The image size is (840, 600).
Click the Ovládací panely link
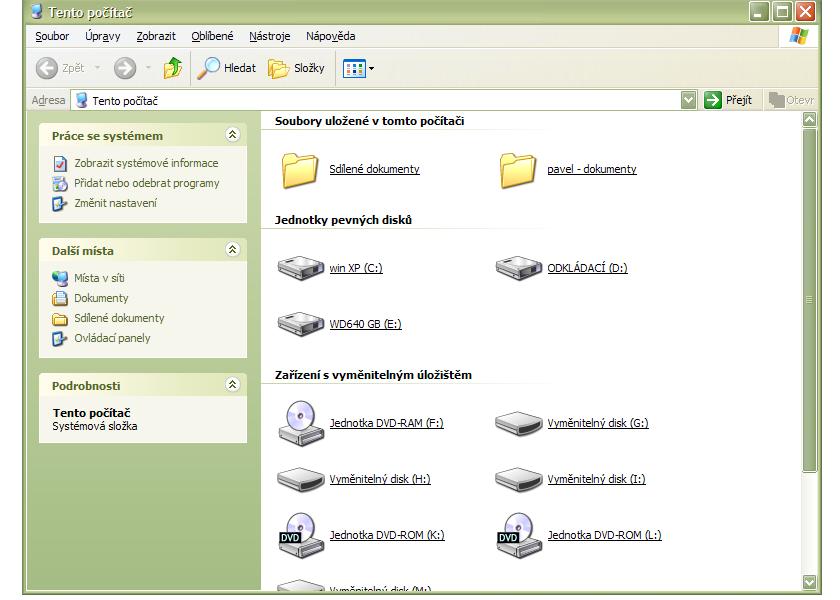tap(112, 338)
